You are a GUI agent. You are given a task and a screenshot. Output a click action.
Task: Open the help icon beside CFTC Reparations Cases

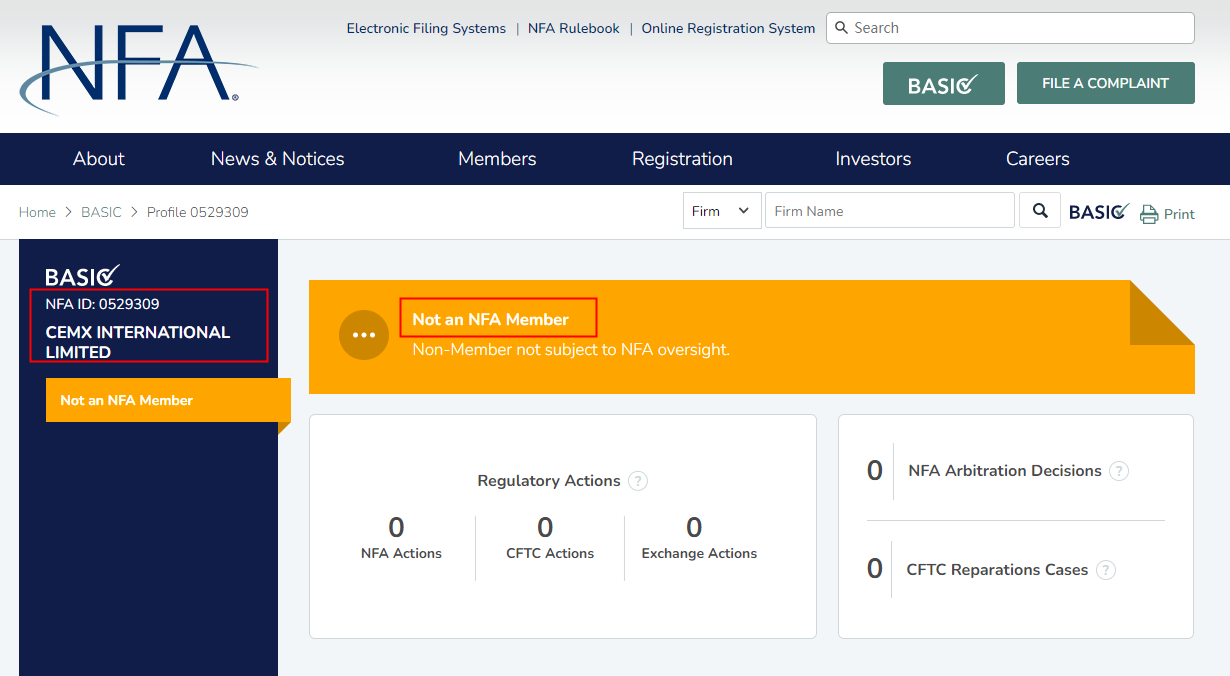[x=1105, y=570]
